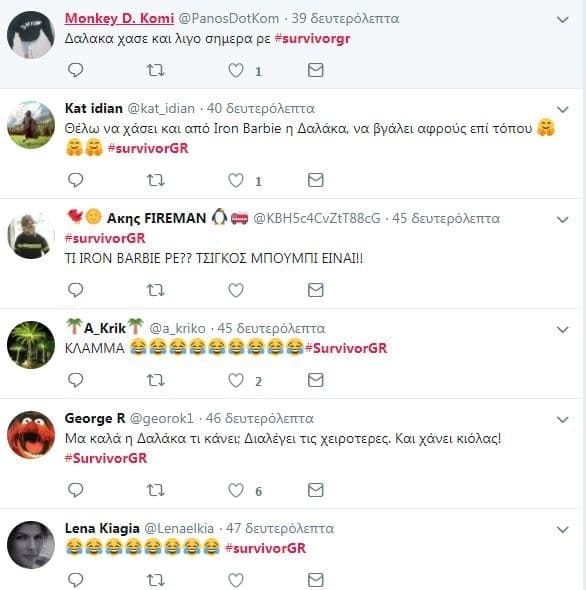Open #SurvivorGR hashtag in George R's tweet
The image size is (586, 590).
coord(106,458)
